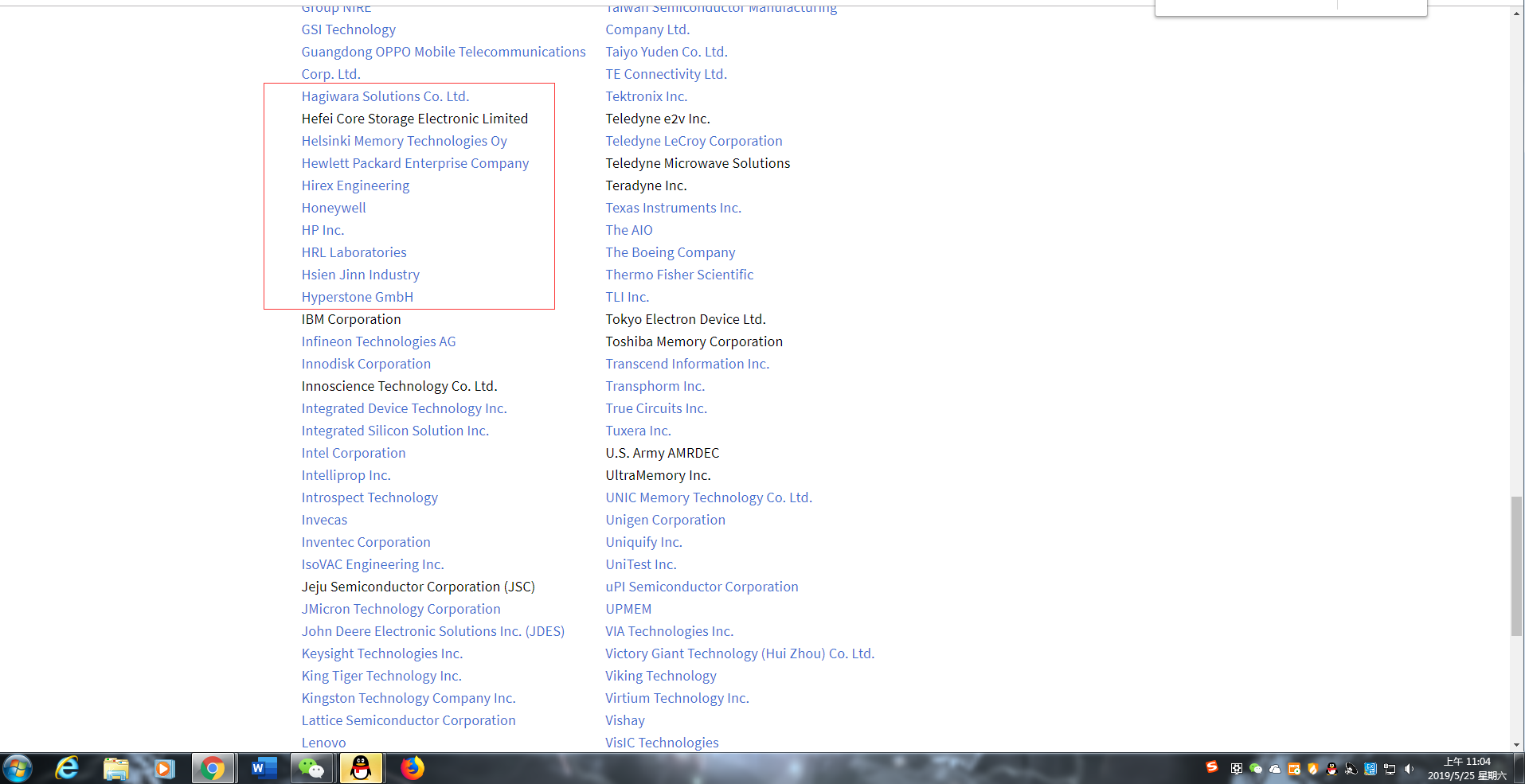Open King Tiger Technology Inc. link
Screen dimensions: 1525x784
point(381,676)
